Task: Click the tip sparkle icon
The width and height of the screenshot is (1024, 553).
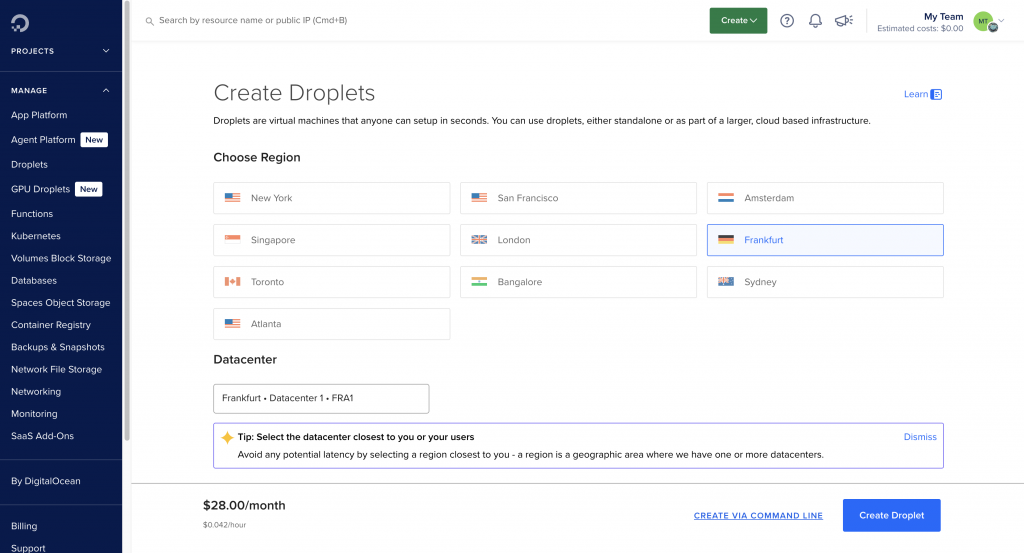Action: [227, 437]
